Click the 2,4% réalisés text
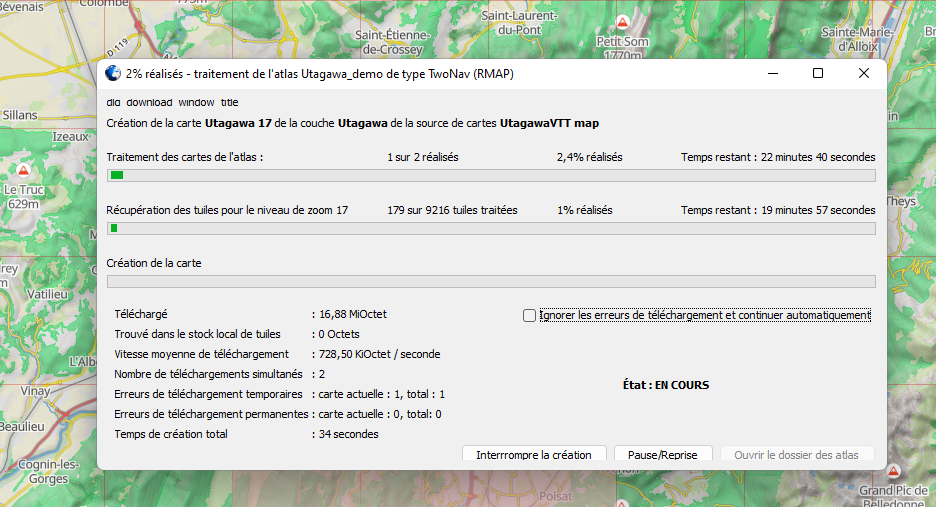The image size is (936, 507). (x=589, y=157)
